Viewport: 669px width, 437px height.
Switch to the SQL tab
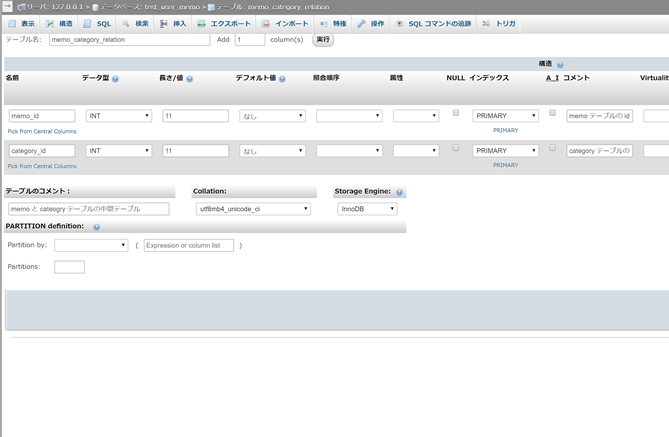pyautogui.click(x=97, y=24)
